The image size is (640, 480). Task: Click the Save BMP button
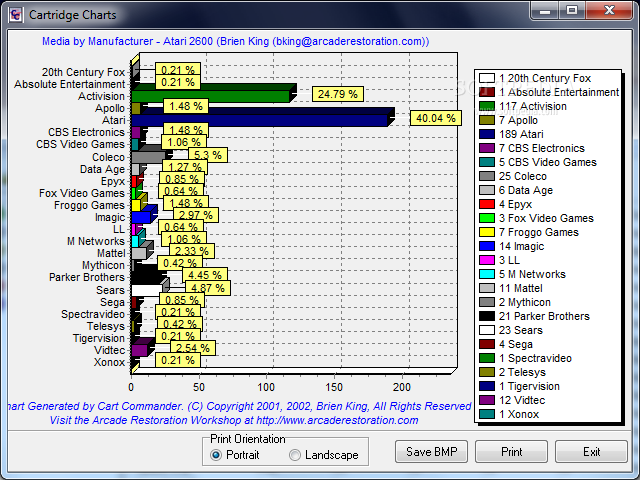[431, 451]
